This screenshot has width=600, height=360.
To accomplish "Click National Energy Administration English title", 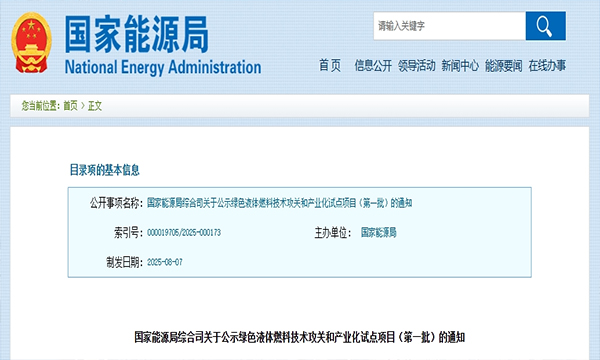I will 163,67.
